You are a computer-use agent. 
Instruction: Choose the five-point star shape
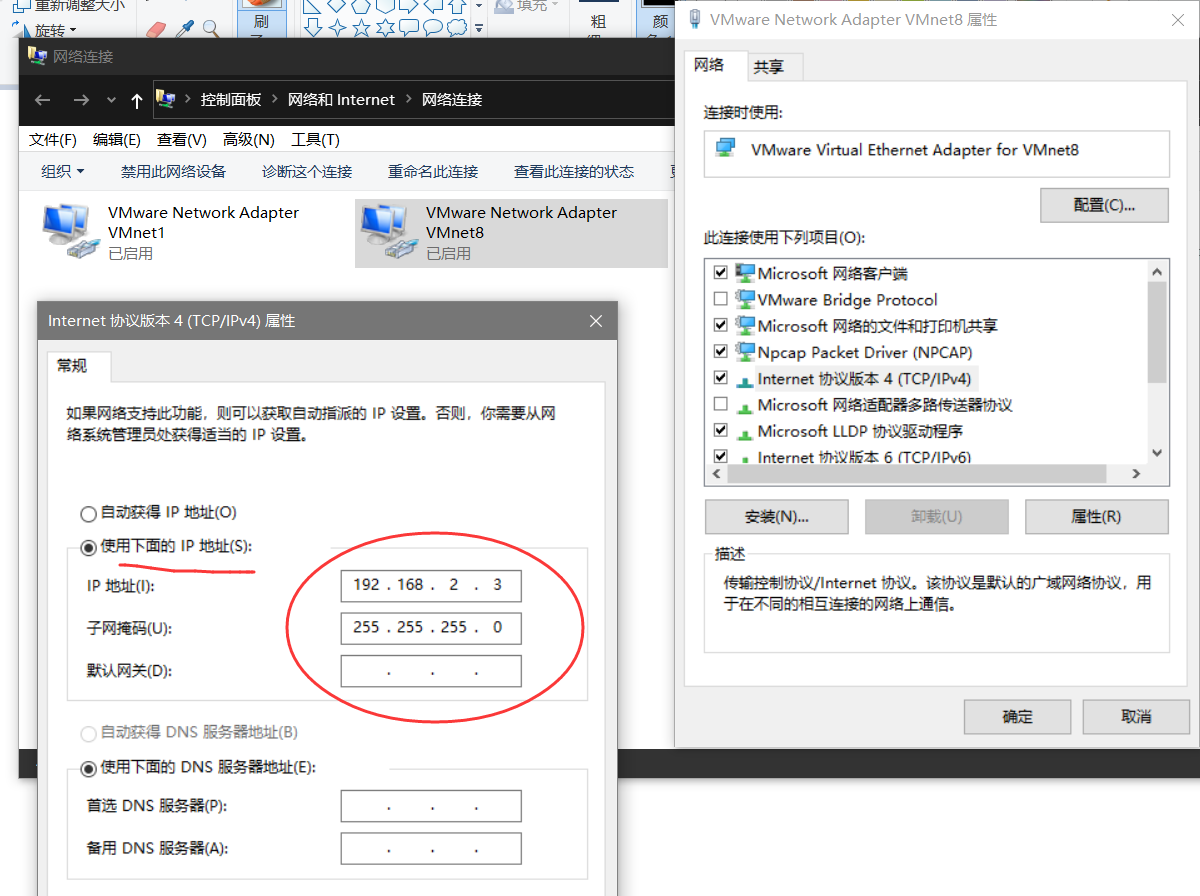[362, 27]
